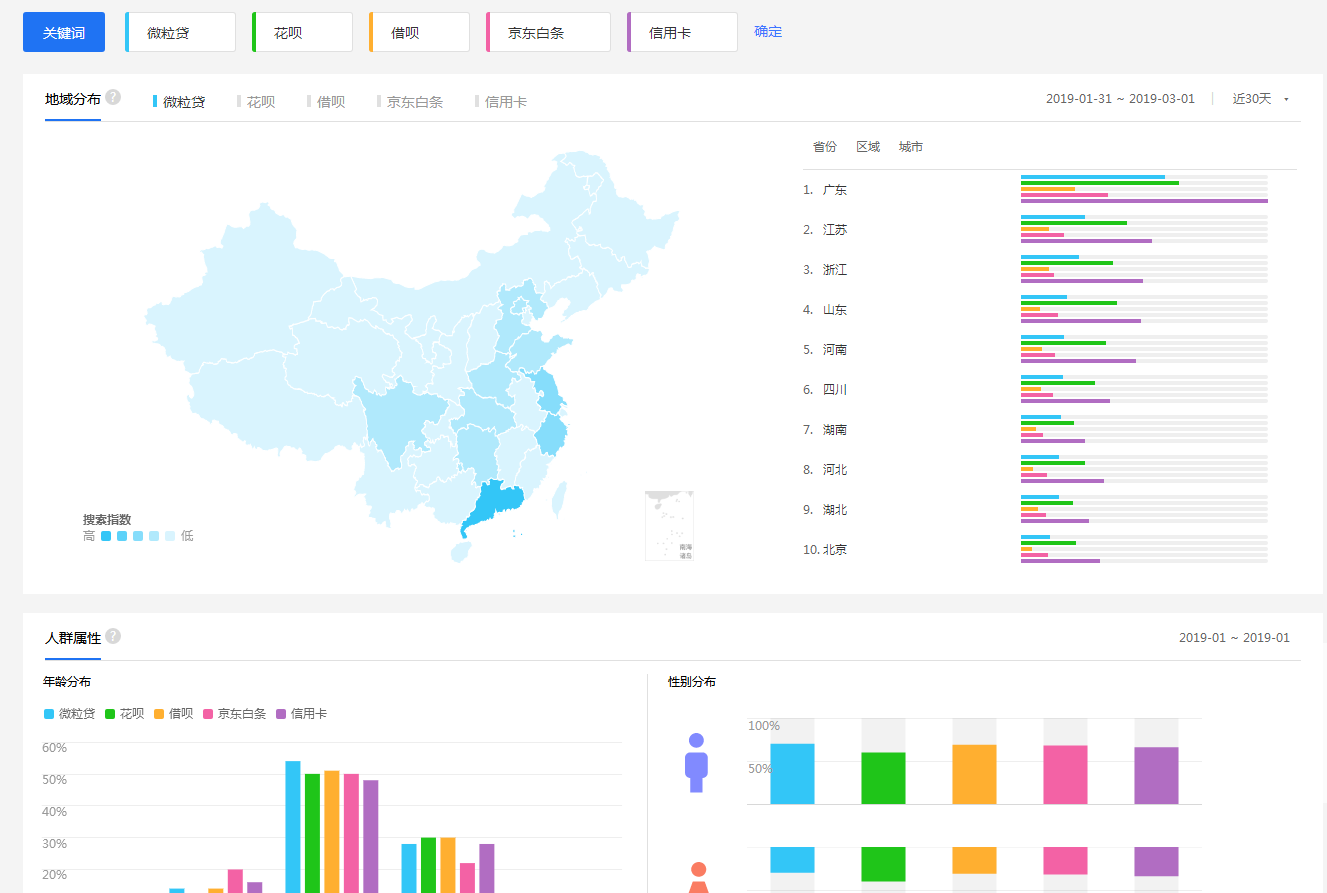This screenshot has width=1327, height=893.
Task: Open the 近30天 time range dropdown
Action: point(1260,99)
